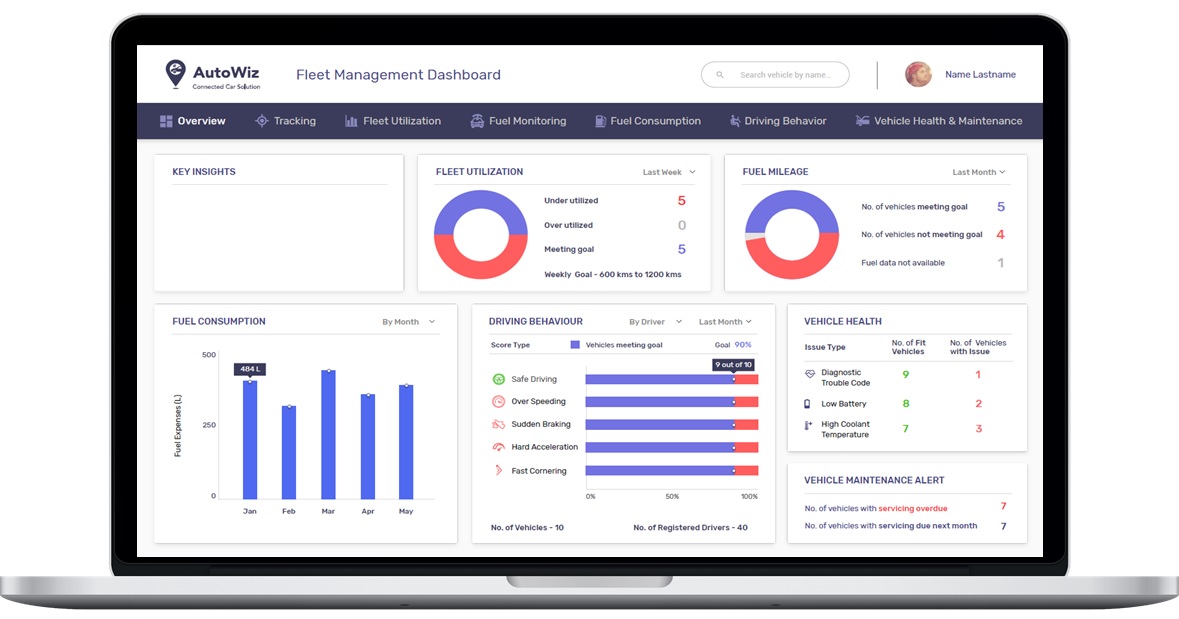Click the 9 out of 10 tooltip

click(734, 365)
